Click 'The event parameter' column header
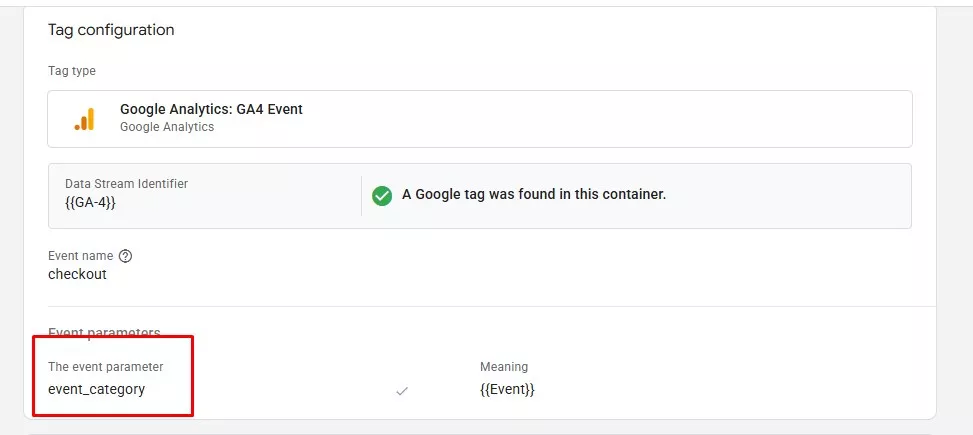973x435 pixels. pyautogui.click(x=105, y=367)
